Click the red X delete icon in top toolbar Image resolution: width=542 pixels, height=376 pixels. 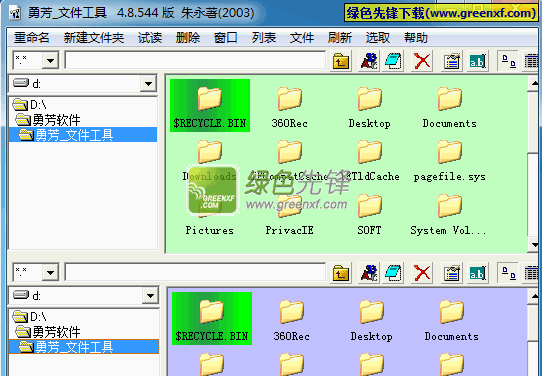coord(422,61)
